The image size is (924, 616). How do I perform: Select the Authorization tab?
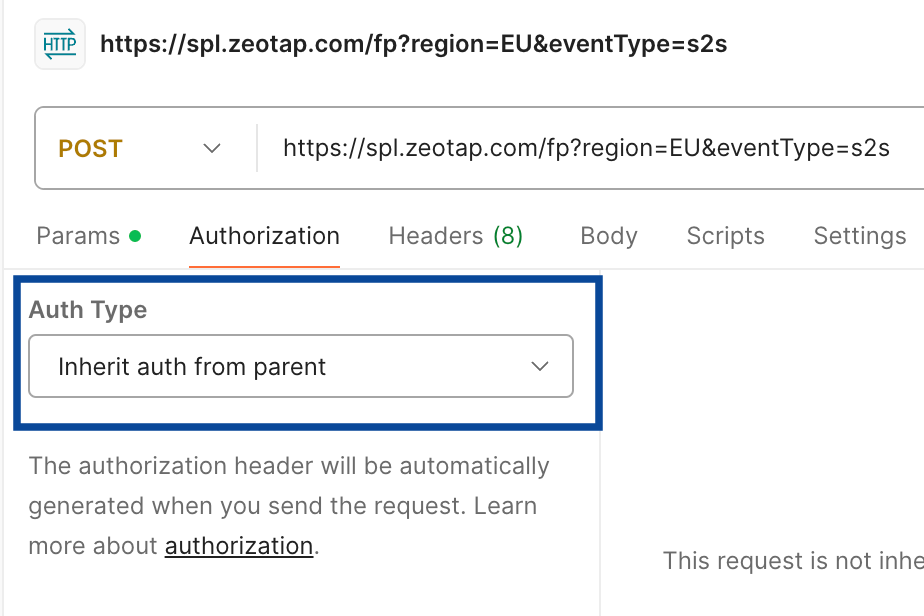click(x=264, y=236)
